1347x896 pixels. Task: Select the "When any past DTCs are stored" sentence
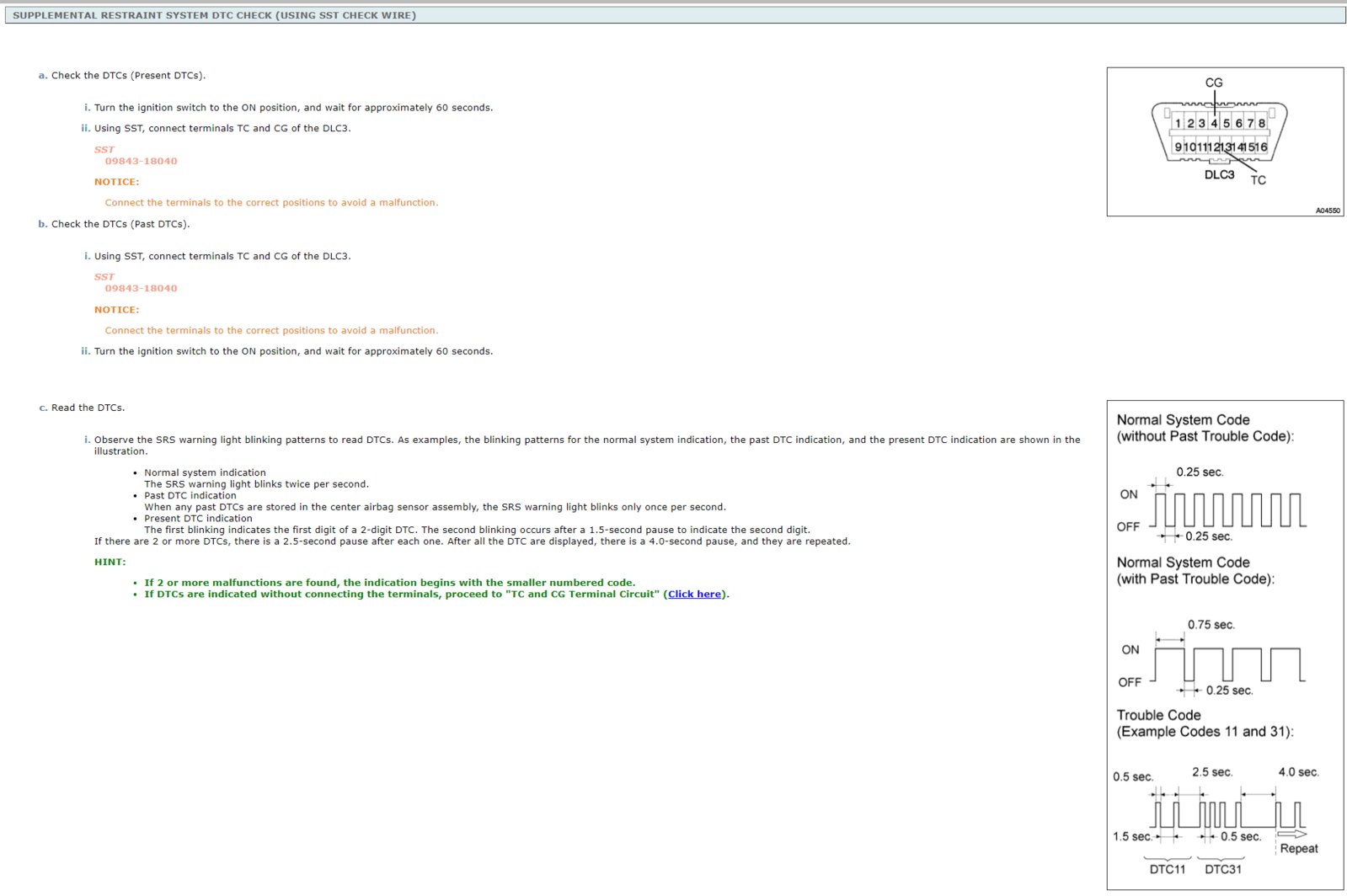435,507
